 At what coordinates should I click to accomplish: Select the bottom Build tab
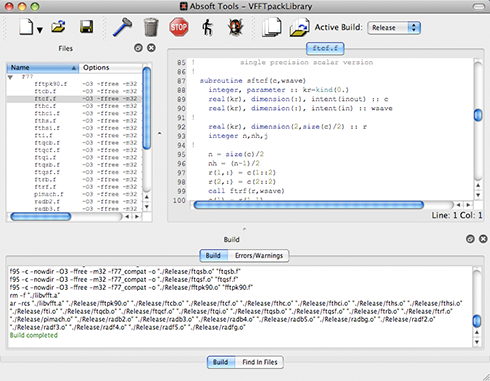221,362
